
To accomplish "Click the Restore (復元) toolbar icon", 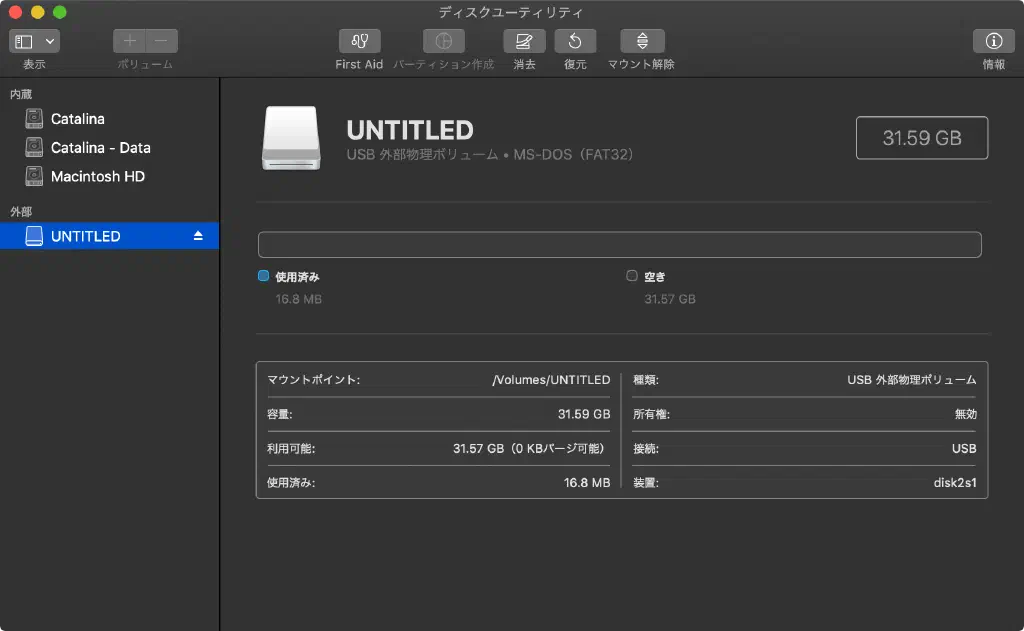I will pyautogui.click(x=575, y=41).
